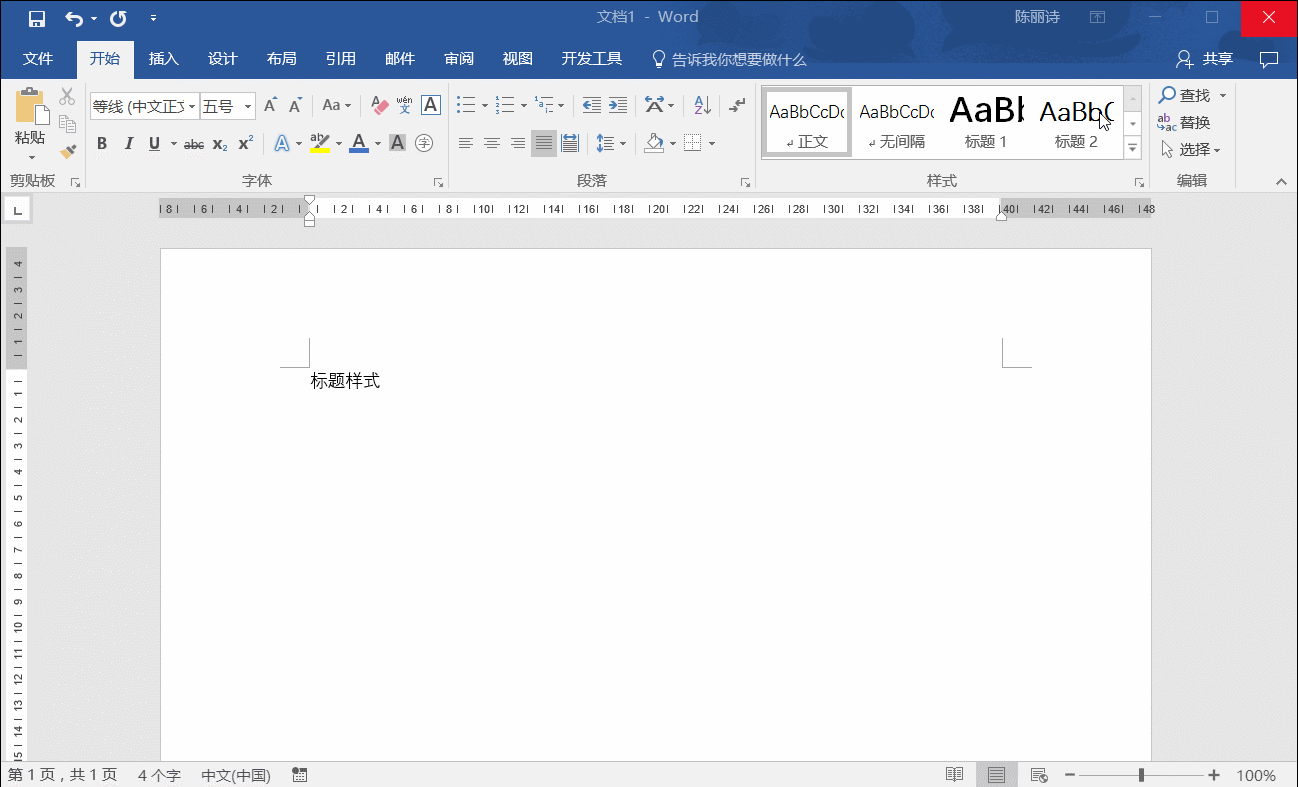Click the zoom slider handle
The height and width of the screenshot is (787, 1298).
point(1141,775)
